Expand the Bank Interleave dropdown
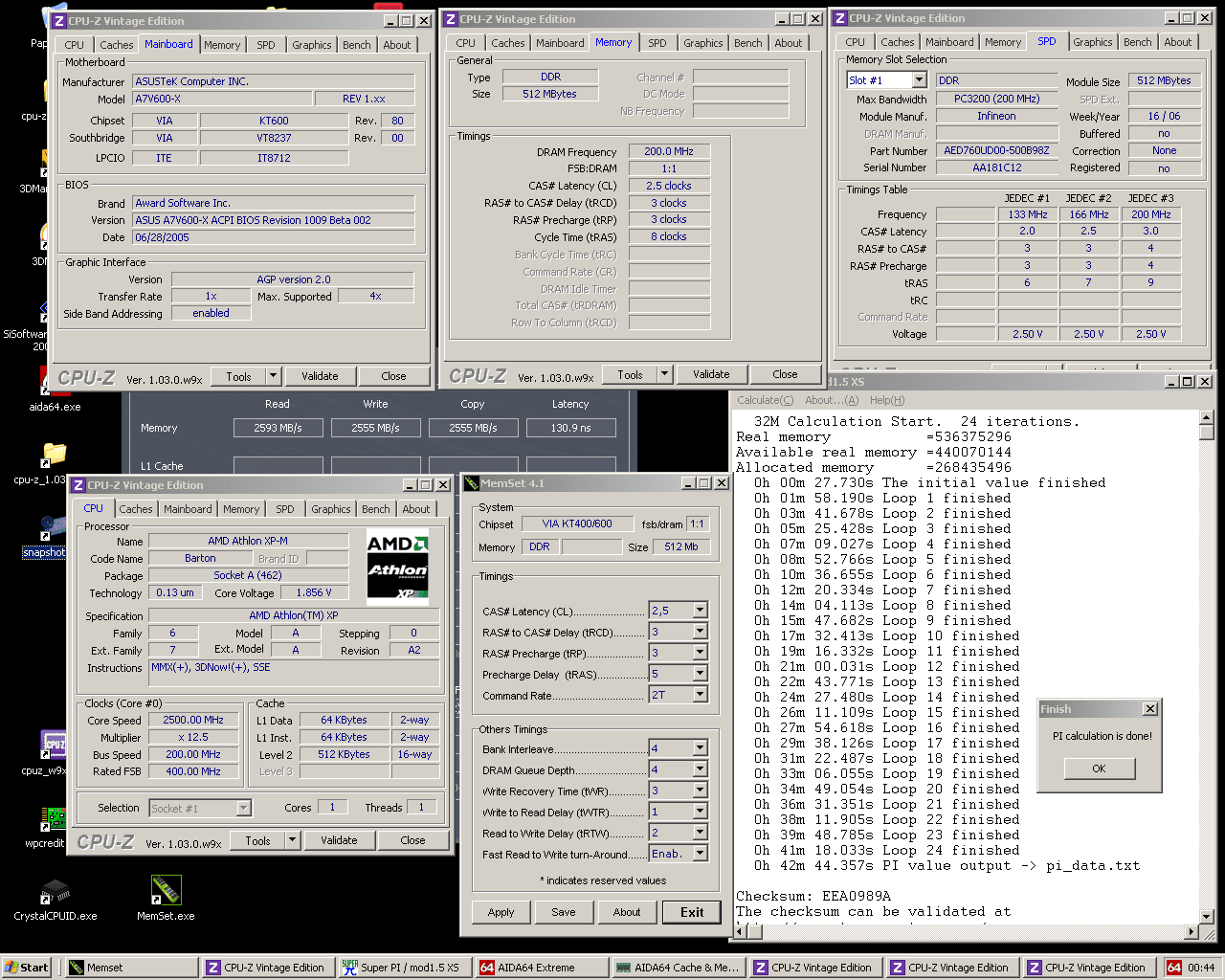This screenshot has width=1225, height=980. pos(700,748)
